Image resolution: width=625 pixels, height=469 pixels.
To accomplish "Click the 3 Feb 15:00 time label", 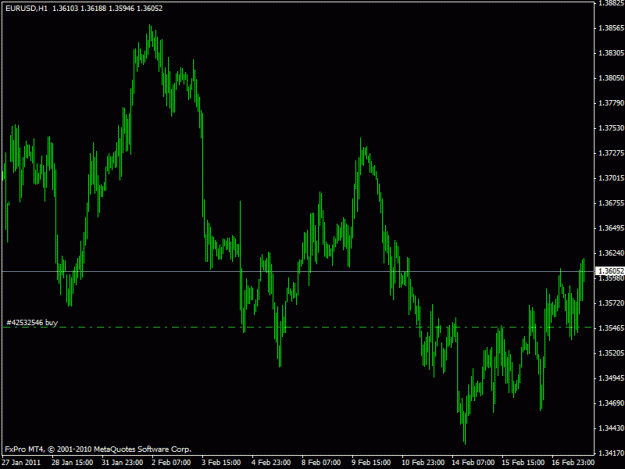I will click(x=221, y=462).
